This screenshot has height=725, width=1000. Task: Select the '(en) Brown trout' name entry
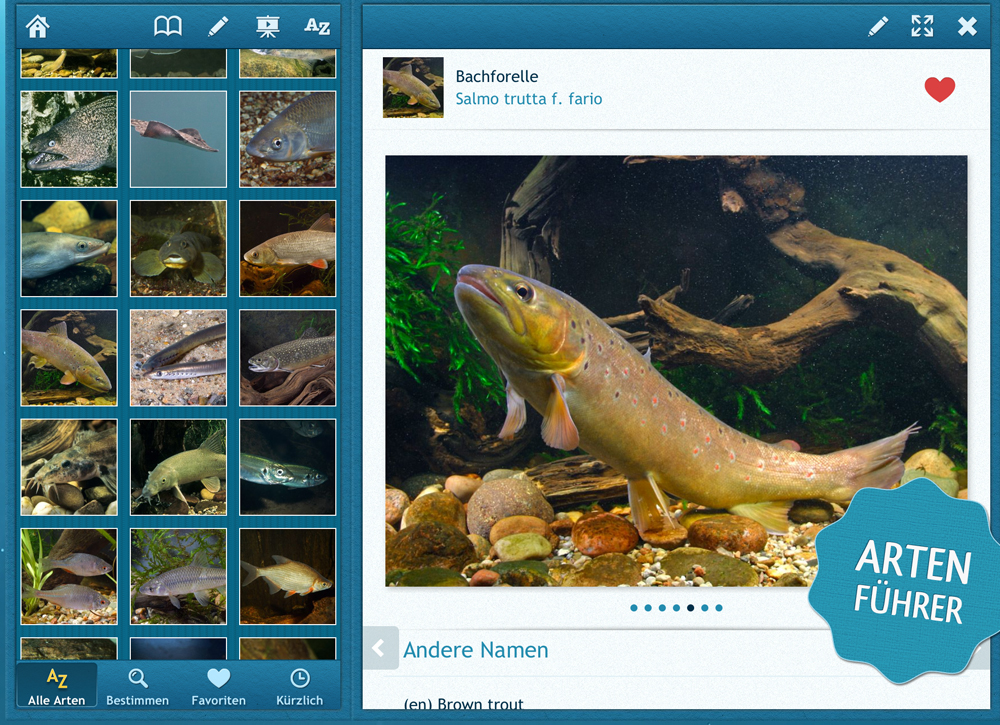[464, 703]
